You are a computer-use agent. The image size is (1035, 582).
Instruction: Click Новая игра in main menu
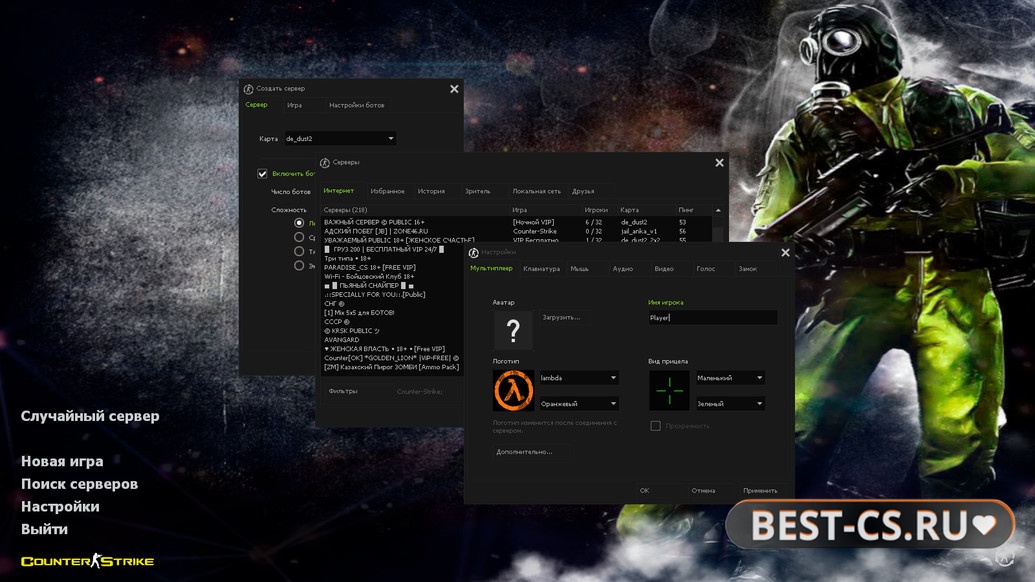tap(62, 461)
